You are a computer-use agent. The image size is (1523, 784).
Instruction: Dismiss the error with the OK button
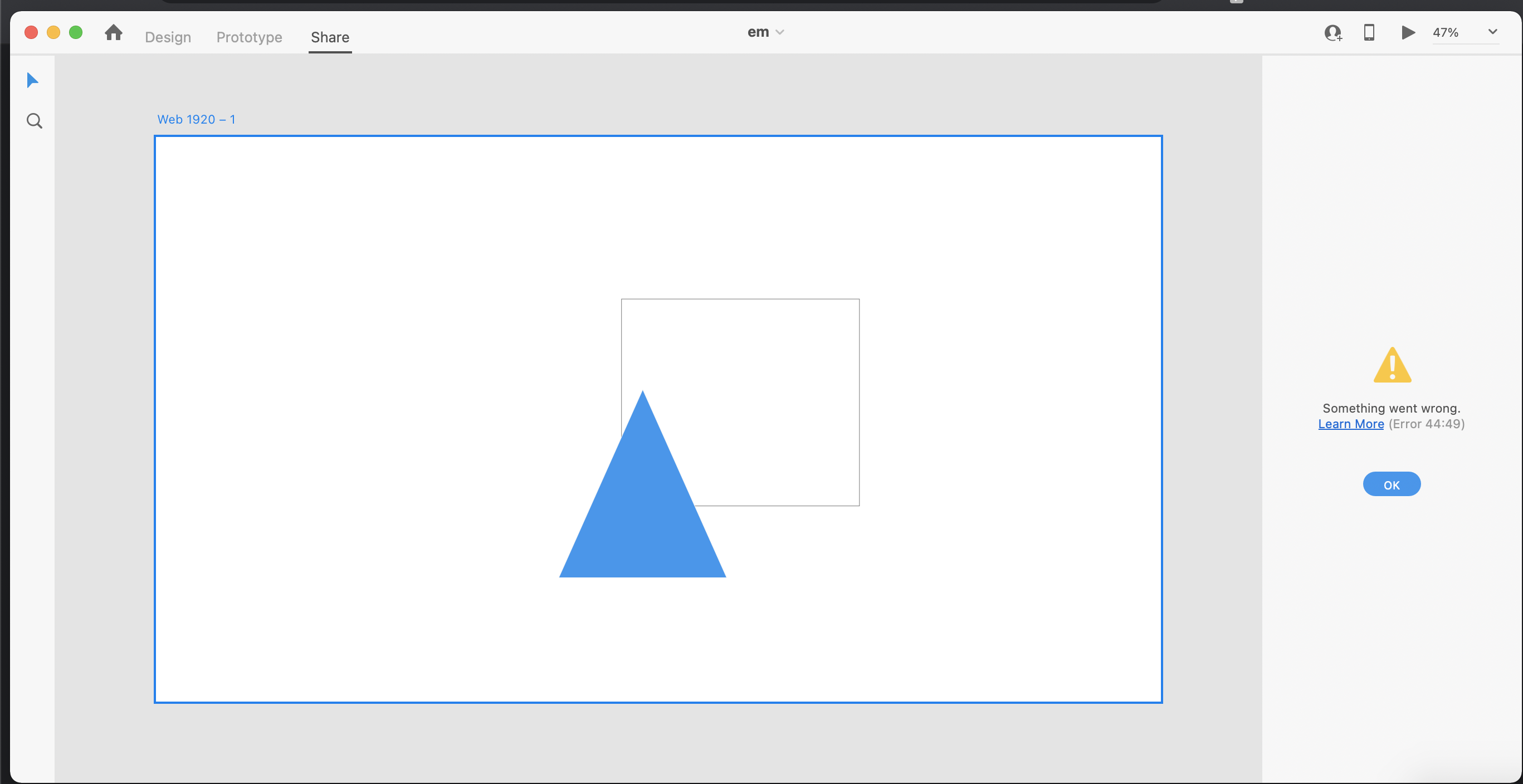[1392, 484]
